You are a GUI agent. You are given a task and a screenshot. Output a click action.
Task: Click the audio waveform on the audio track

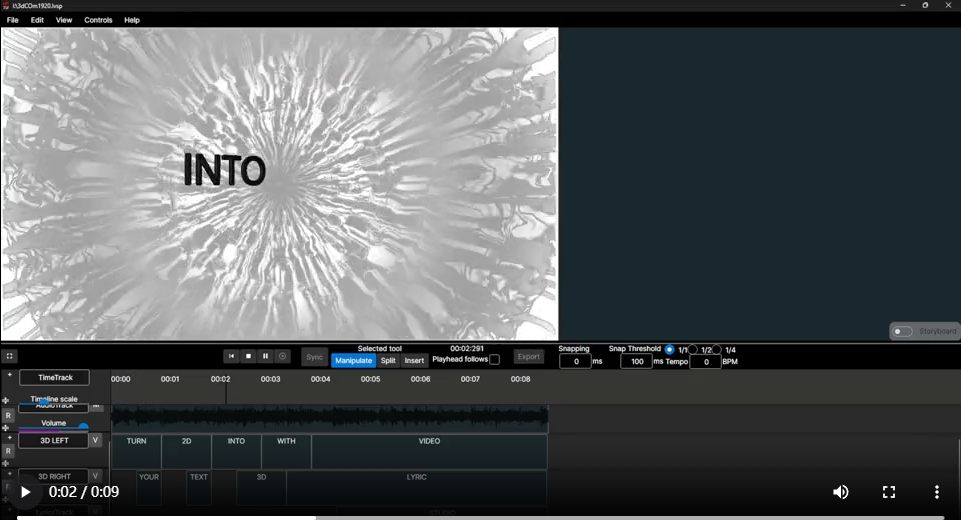click(330, 418)
